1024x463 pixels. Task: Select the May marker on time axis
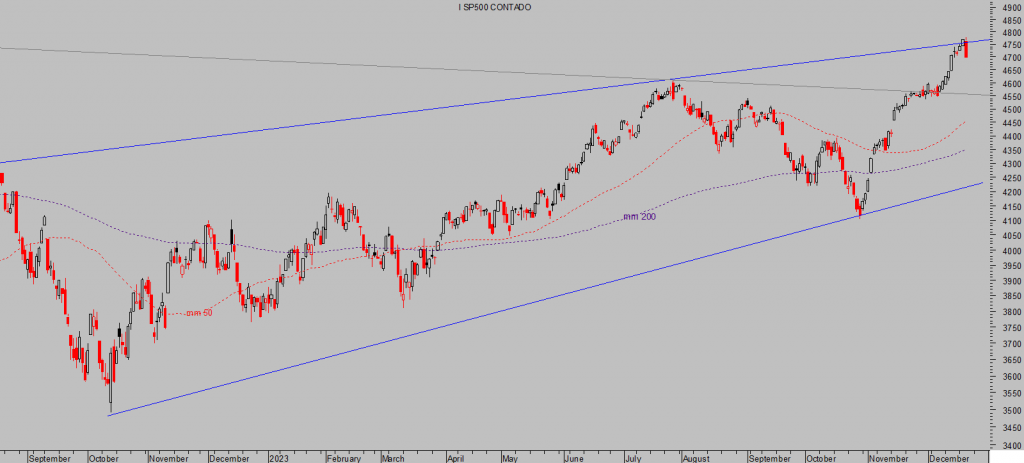(509, 458)
